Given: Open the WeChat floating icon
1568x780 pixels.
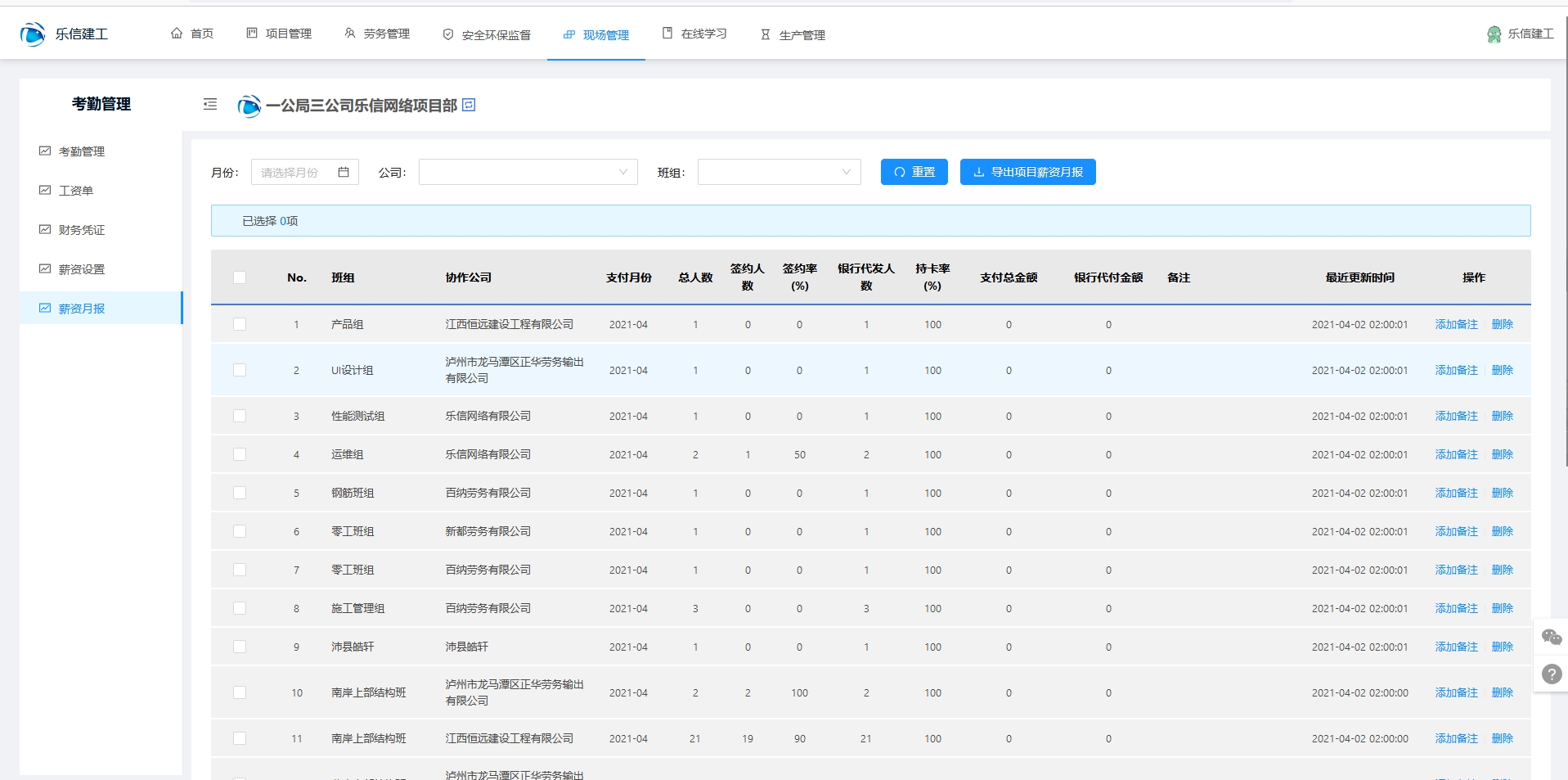Looking at the screenshot, I should (1551, 637).
